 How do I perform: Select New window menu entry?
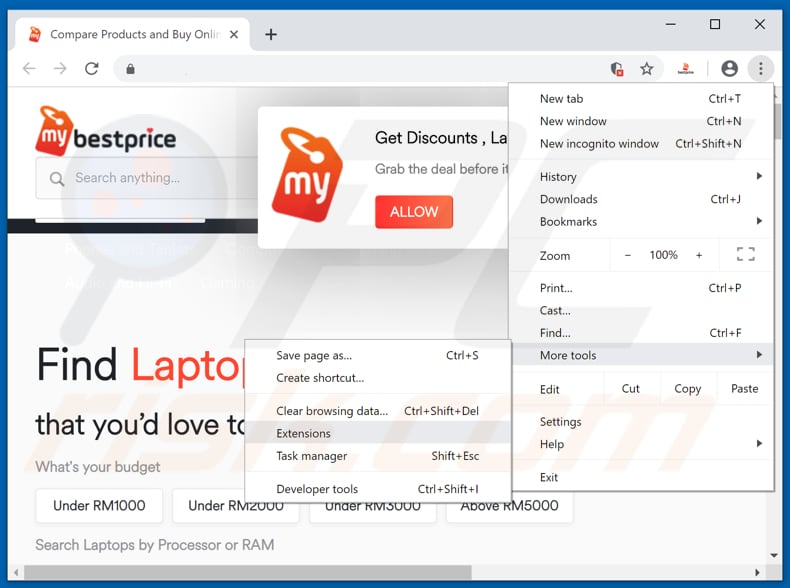click(640, 121)
